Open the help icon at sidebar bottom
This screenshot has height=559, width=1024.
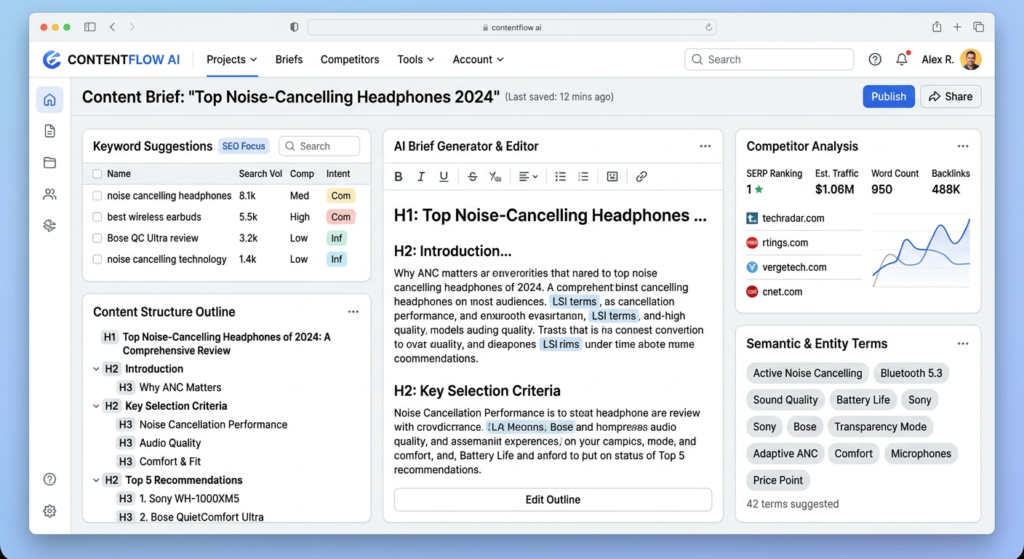tap(50, 479)
